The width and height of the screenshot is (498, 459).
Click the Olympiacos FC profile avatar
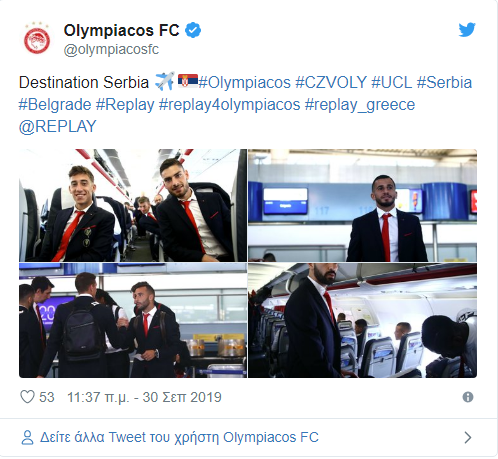tap(37, 39)
